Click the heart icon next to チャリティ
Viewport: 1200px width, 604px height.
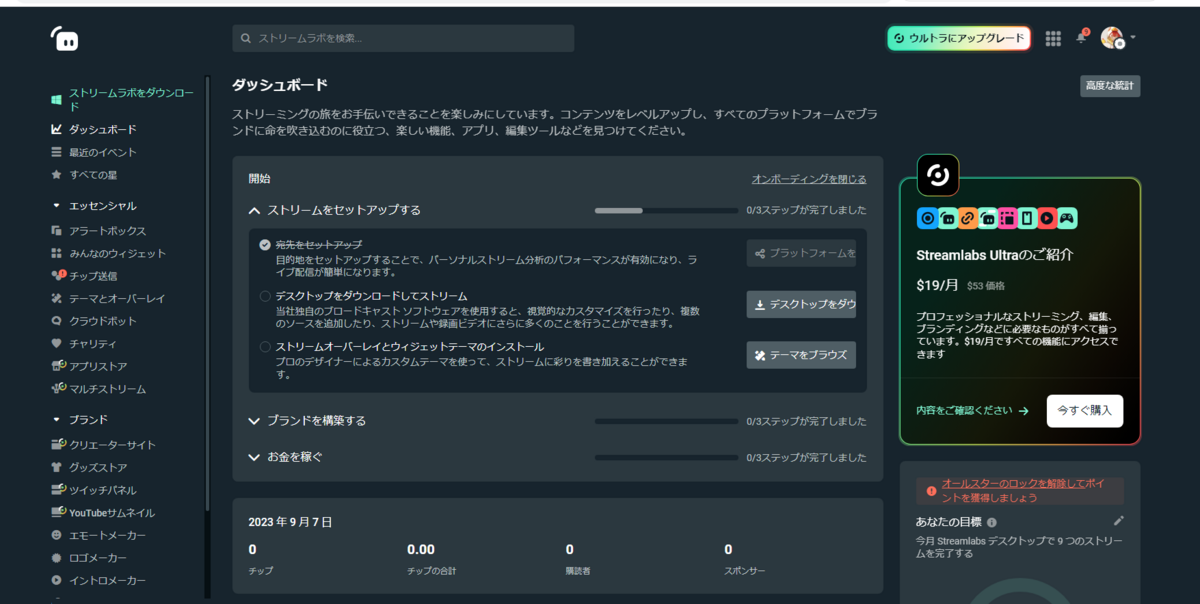[x=57, y=344]
